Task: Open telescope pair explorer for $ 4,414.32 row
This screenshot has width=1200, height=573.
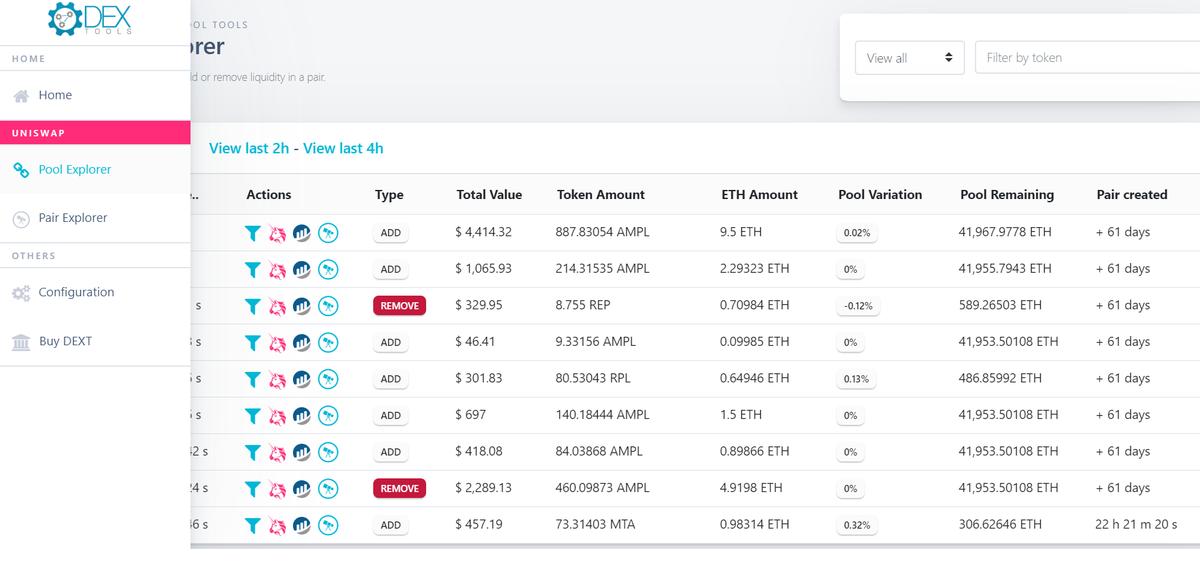Action: [328, 233]
